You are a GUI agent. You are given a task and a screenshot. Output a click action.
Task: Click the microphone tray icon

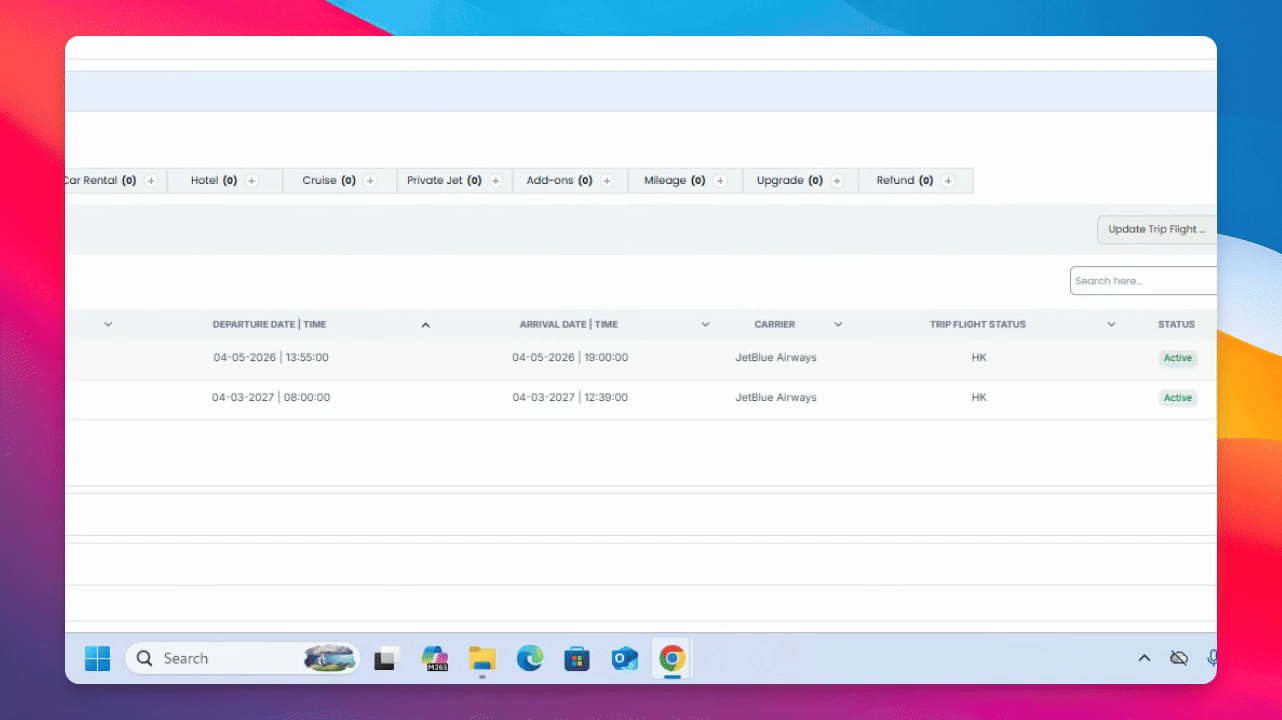tap(1212, 658)
